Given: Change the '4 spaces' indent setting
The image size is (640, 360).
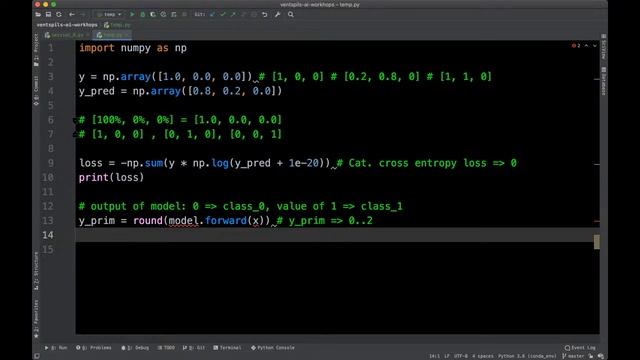Looking at the screenshot, I should (x=483, y=356).
